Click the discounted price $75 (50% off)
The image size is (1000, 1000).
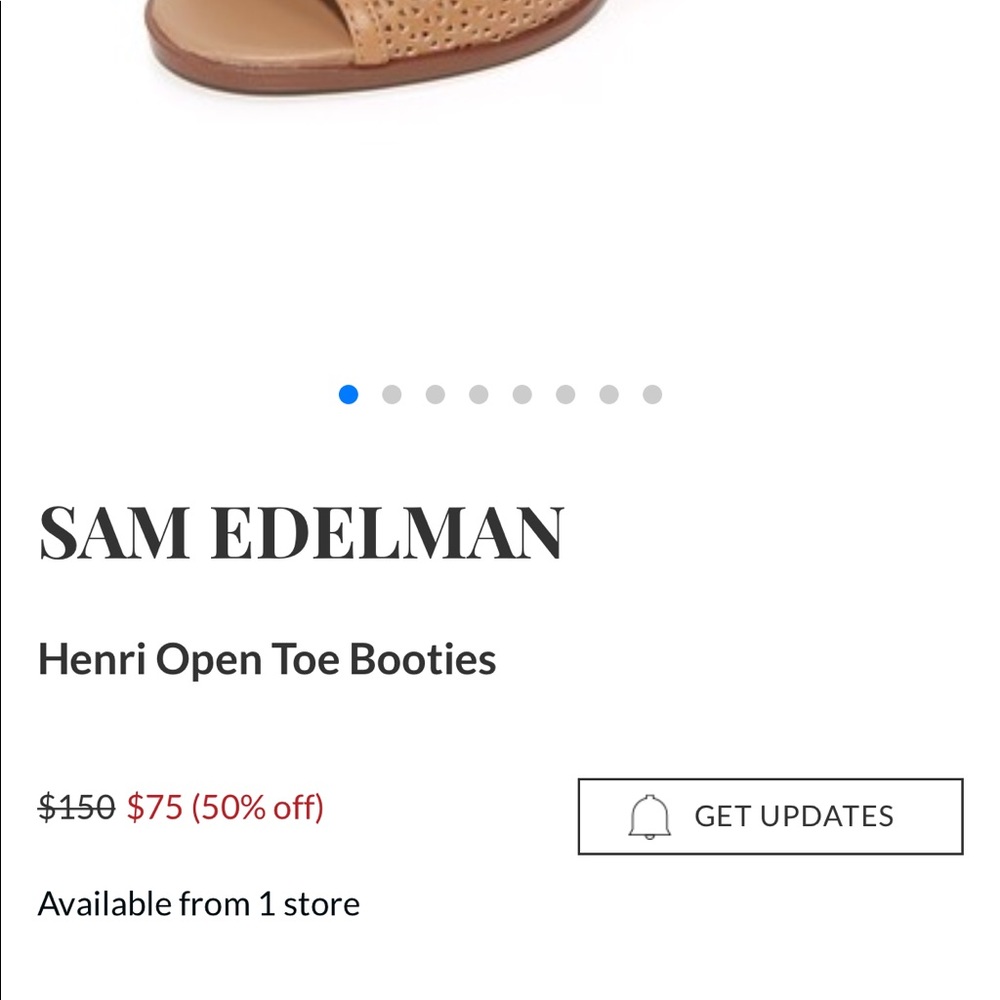click(x=225, y=806)
